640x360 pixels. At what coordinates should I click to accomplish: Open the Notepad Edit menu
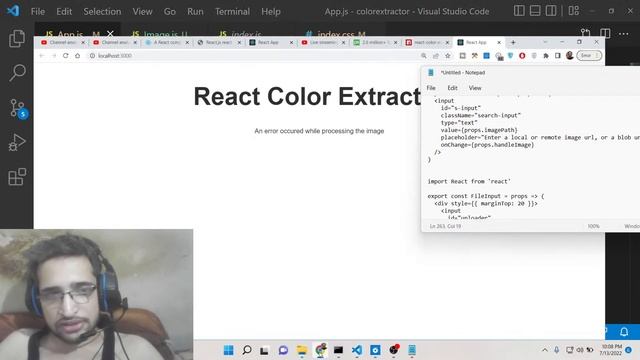[452, 88]
